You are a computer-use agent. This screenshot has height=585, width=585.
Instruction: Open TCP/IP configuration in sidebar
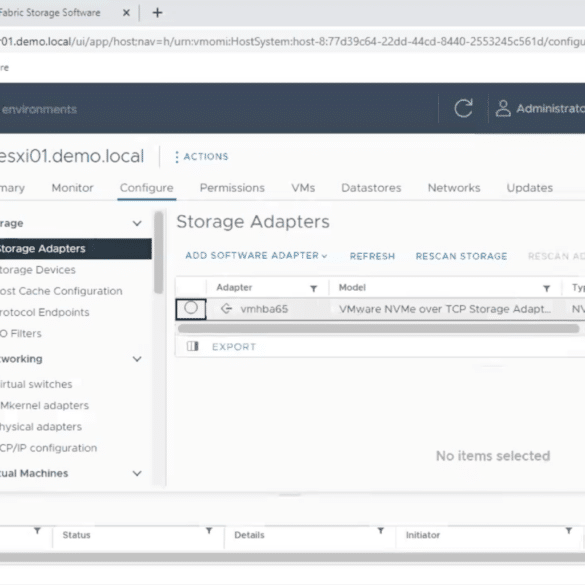coord(48,448)
